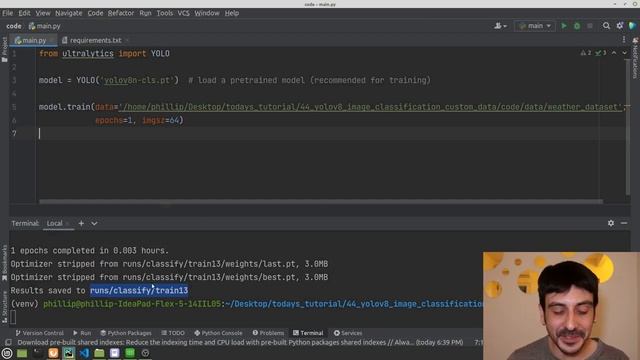The image size is (640, 360).
Task: Open IDE settings gear in top toolbar
Action: [x=620, y=26]
